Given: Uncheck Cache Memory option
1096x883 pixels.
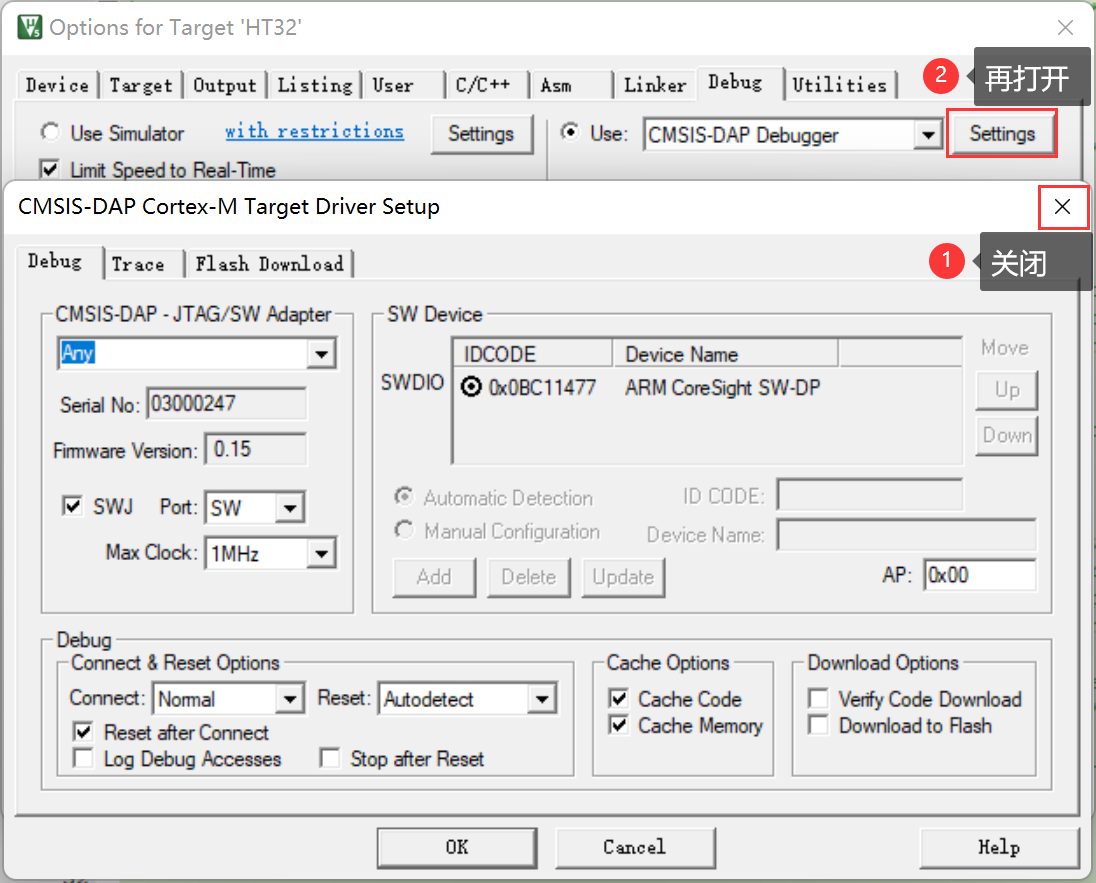Looking at the screenshot, I should tap(620, 726).
